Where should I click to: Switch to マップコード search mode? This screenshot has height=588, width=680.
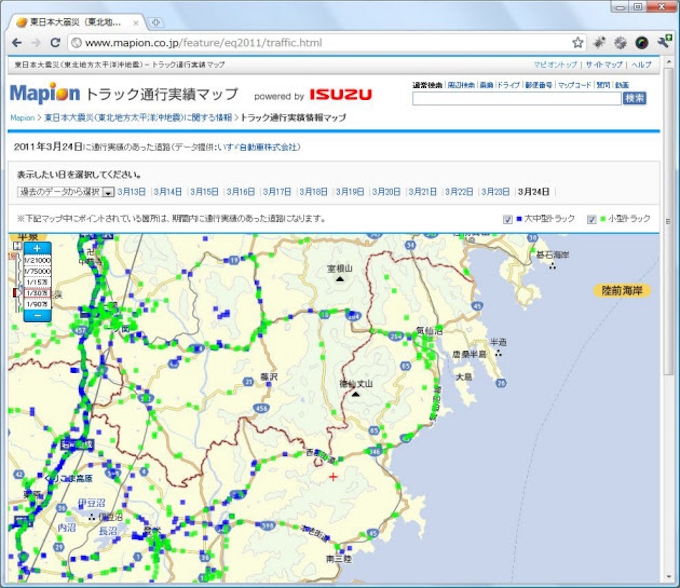pos(574,85)
